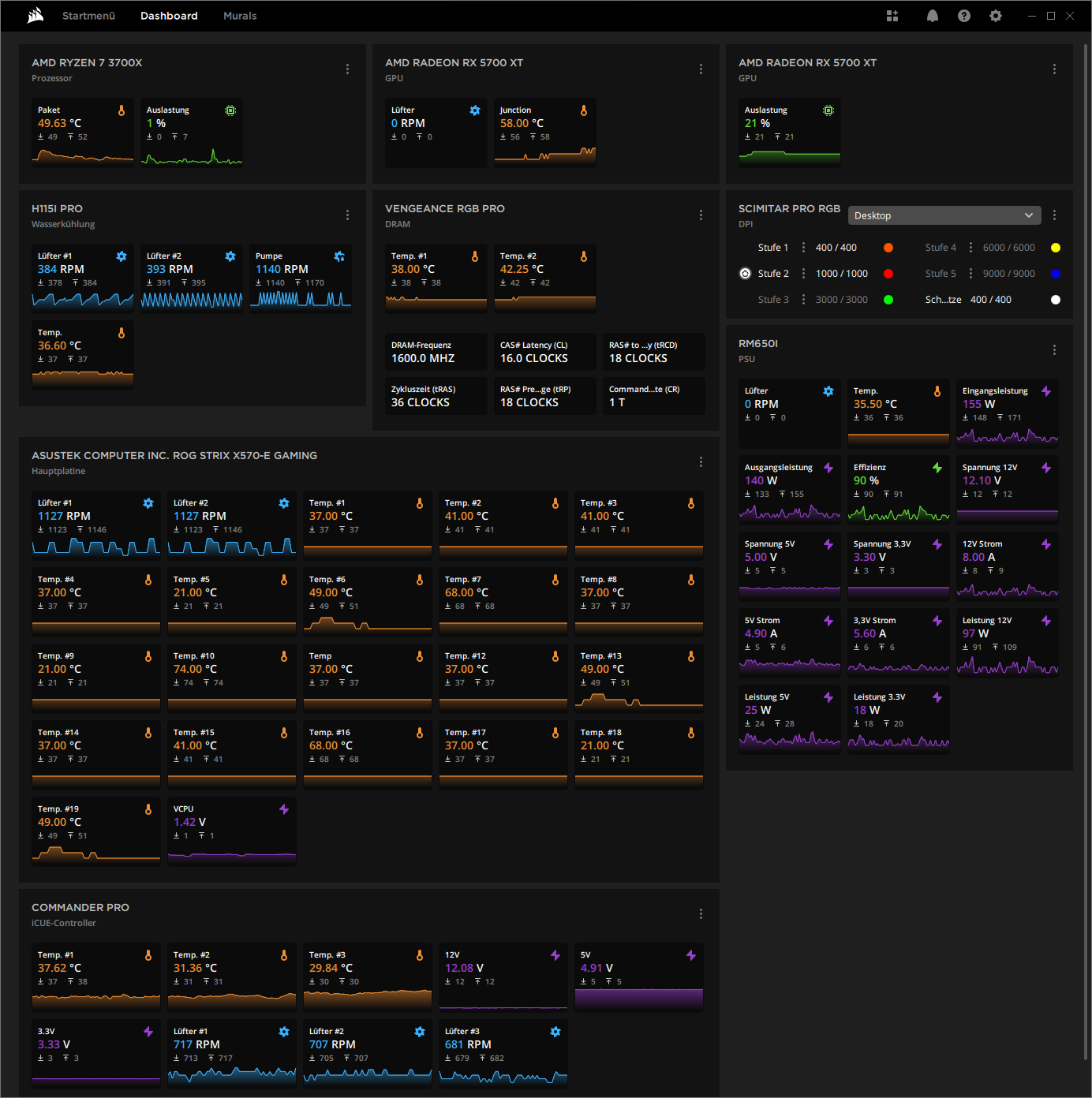The image size is (1092, 1098).
Task: Click the Paket temperature thermometer icon
Action: tap(122, 111)
